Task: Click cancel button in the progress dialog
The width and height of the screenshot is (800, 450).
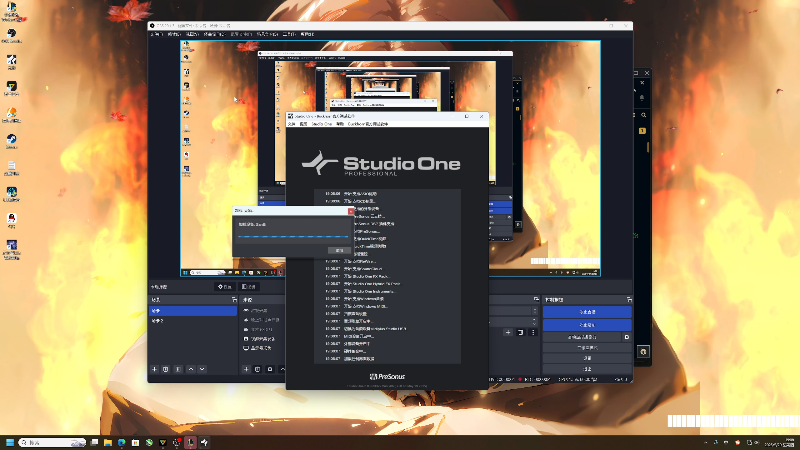Action: coord(340,249)
